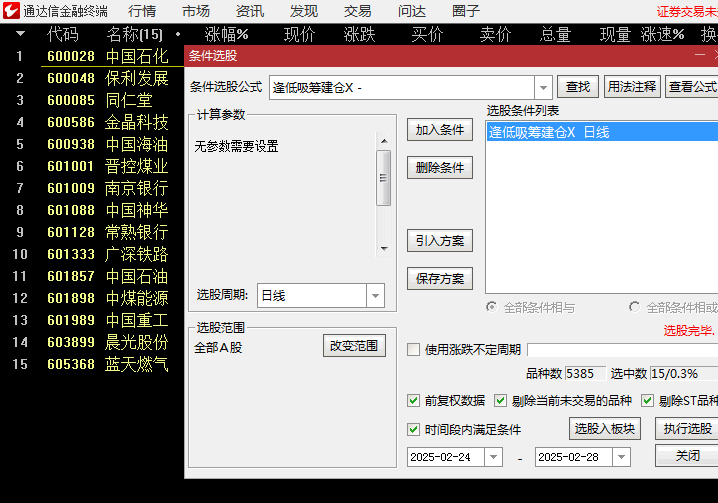
Task: Click the 涨幅% column header
Action: 226,34
